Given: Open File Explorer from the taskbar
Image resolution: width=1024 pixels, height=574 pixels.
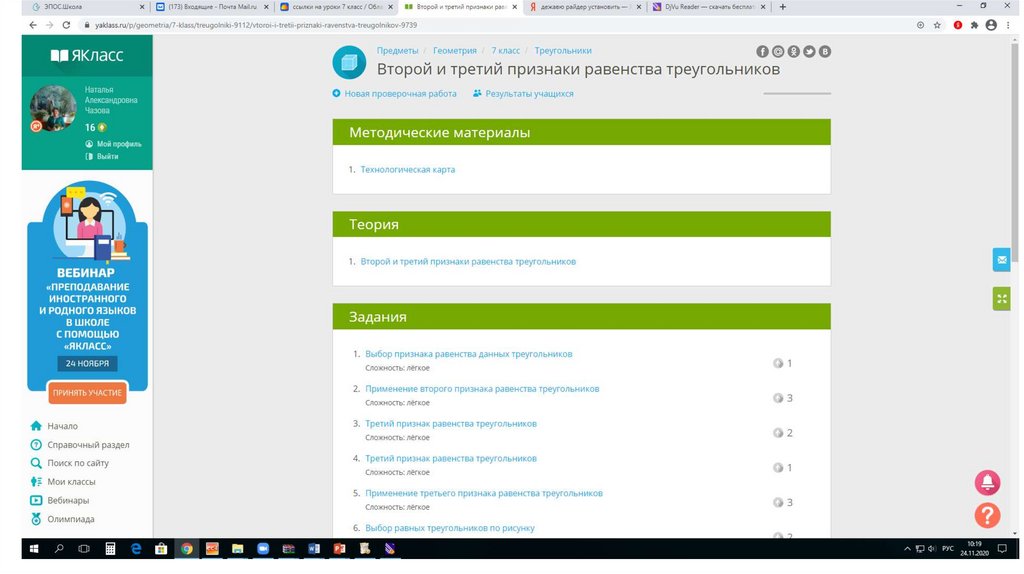Looking at the screenshot, I should click(237, 549).
